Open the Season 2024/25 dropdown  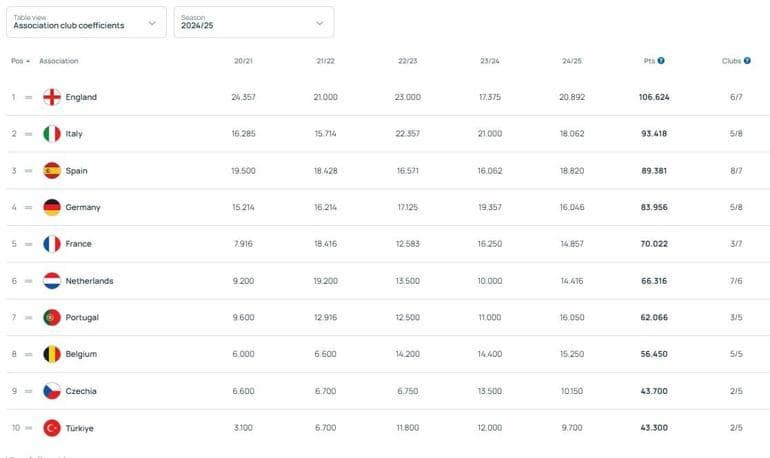pos(253,22)
